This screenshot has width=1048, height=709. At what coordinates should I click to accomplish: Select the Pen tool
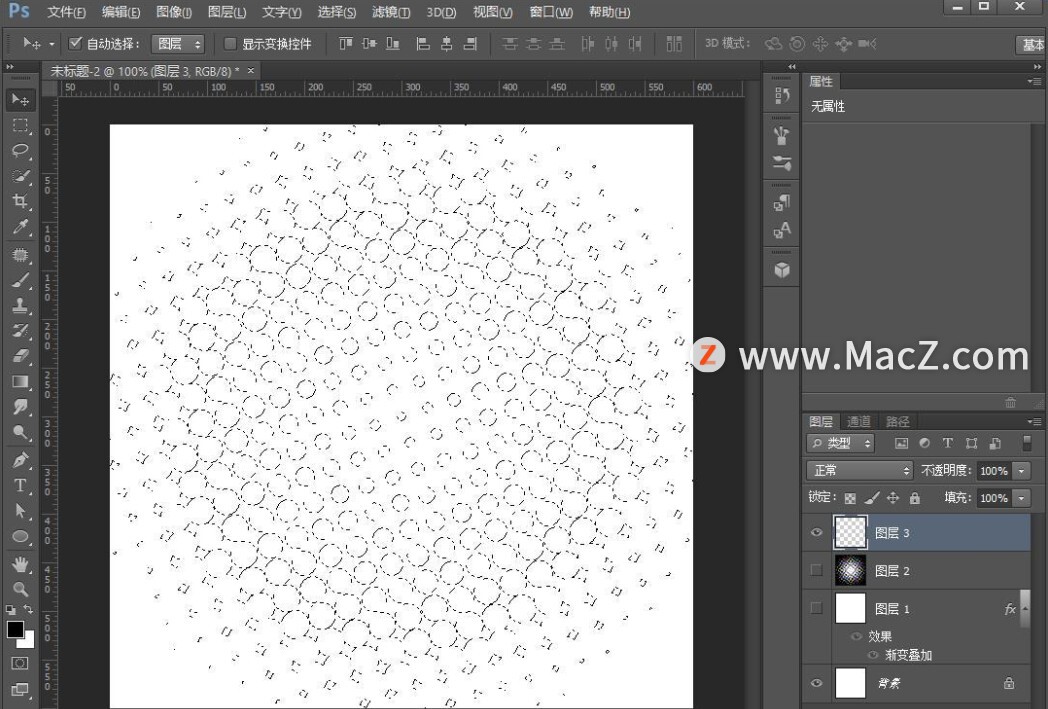(x=20, y=460)
